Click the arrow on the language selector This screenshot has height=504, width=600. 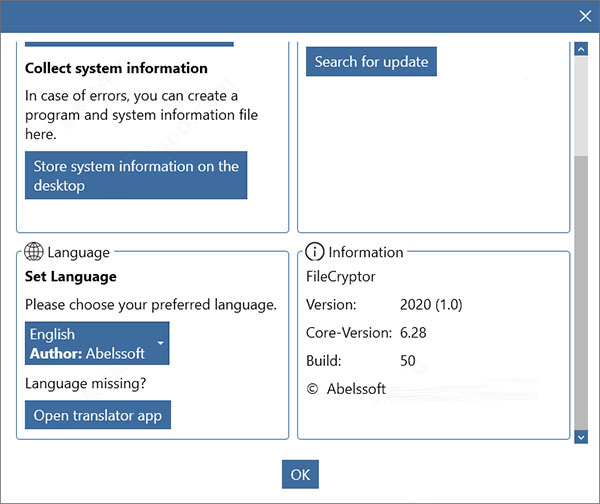[161, 344]
